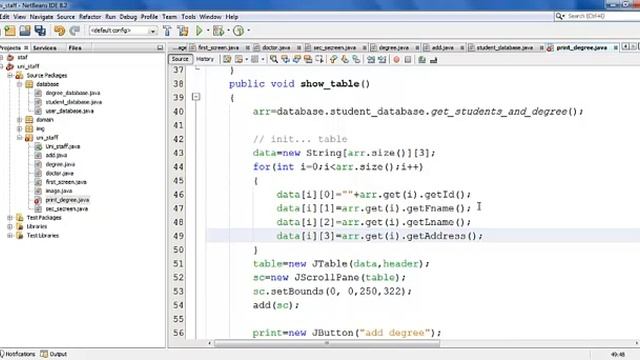Viewport: 640px width, 360px height.
Task: Open Debug Project dropdown arrow
Action: [228, 31]
